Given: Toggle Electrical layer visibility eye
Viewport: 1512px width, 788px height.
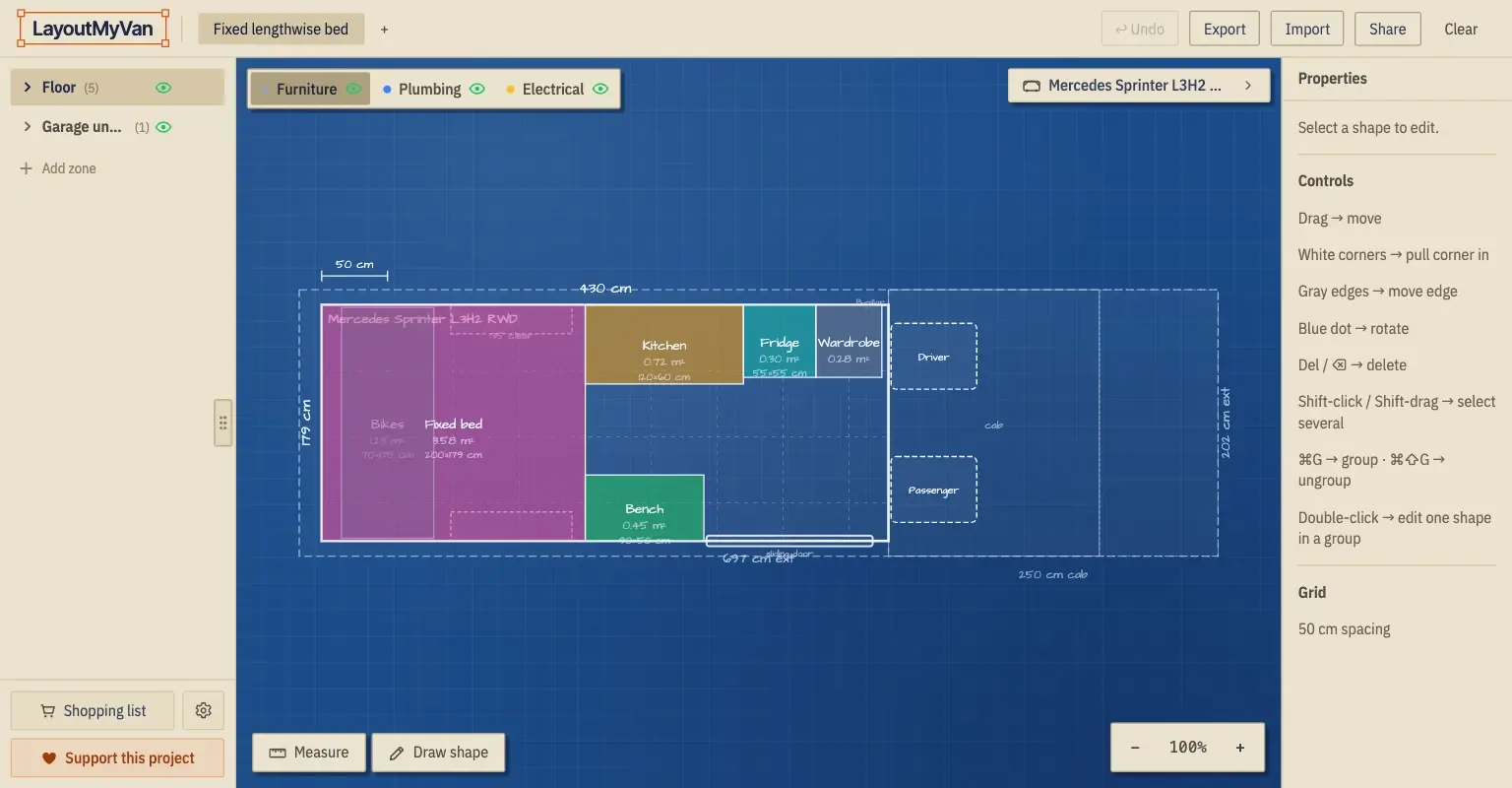Looking at the screenshot, I should pyautogui.click(x=600, y=89).
